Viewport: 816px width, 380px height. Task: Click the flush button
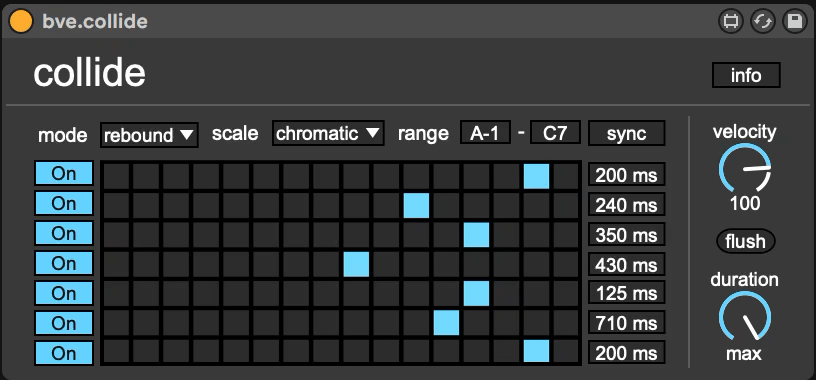746,242
